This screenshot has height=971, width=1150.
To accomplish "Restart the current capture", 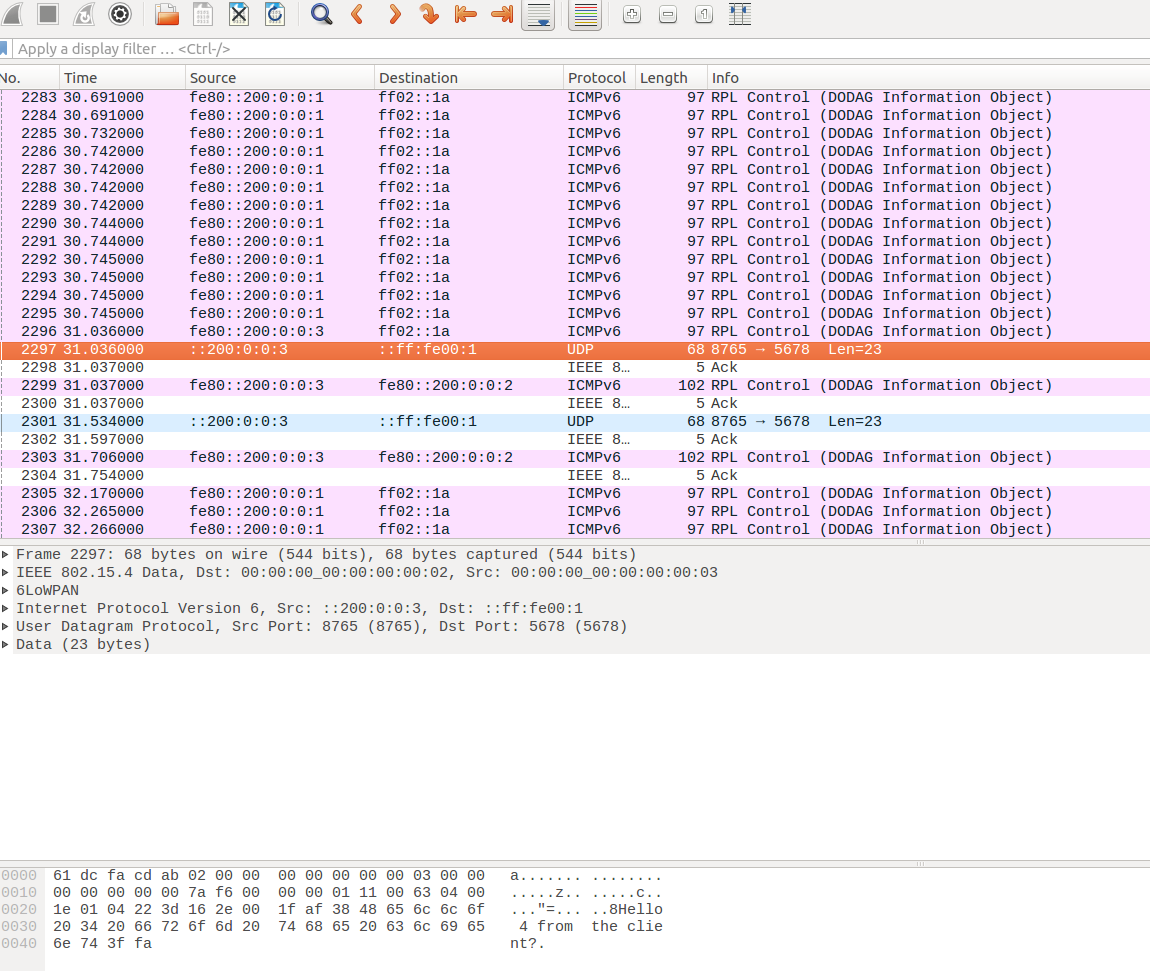I will (x=84, y=13).
